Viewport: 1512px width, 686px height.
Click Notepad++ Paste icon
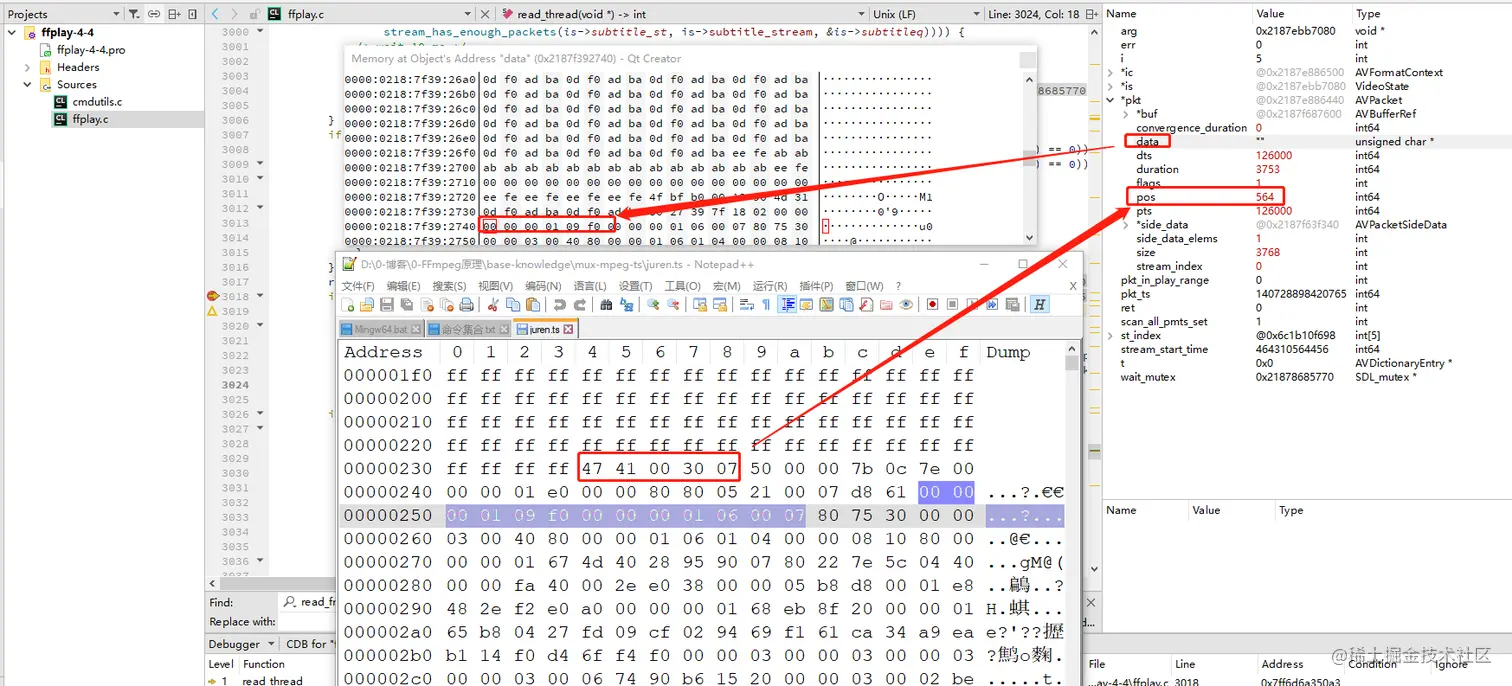[x=533, y=305]
